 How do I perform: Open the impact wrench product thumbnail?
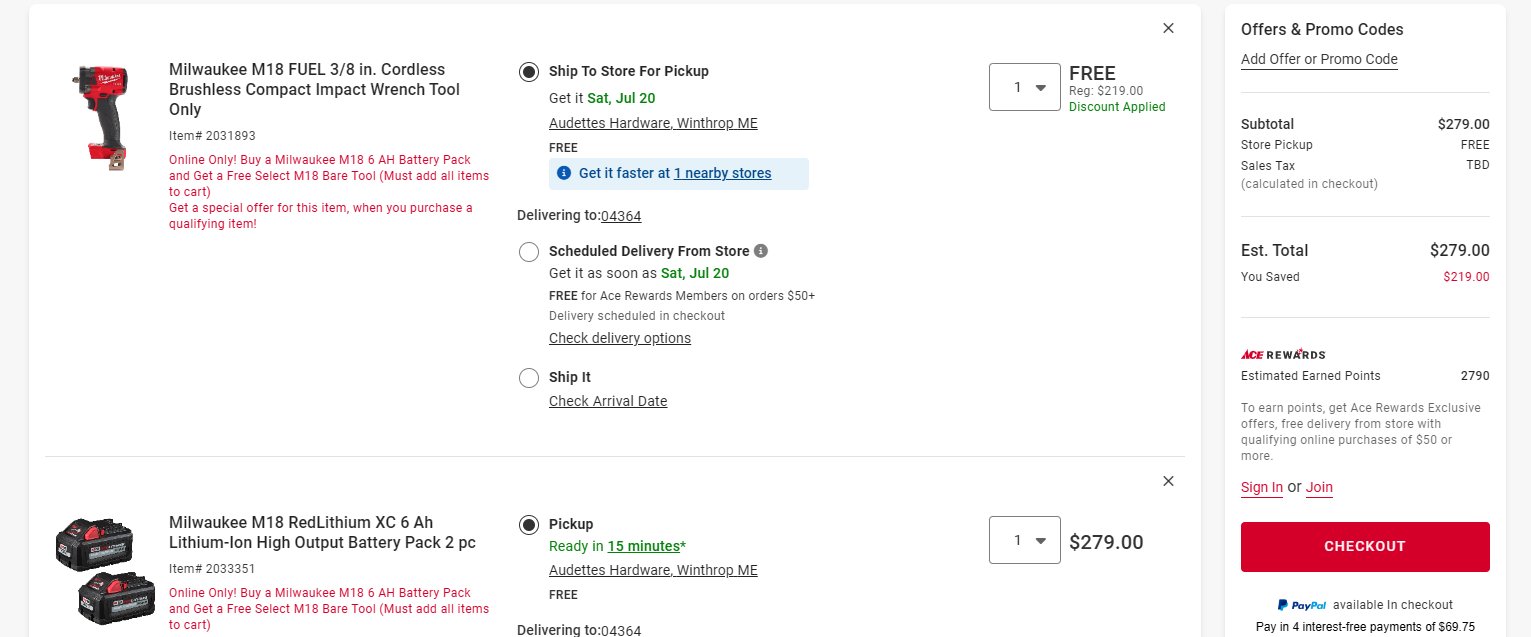coord(100,119)
